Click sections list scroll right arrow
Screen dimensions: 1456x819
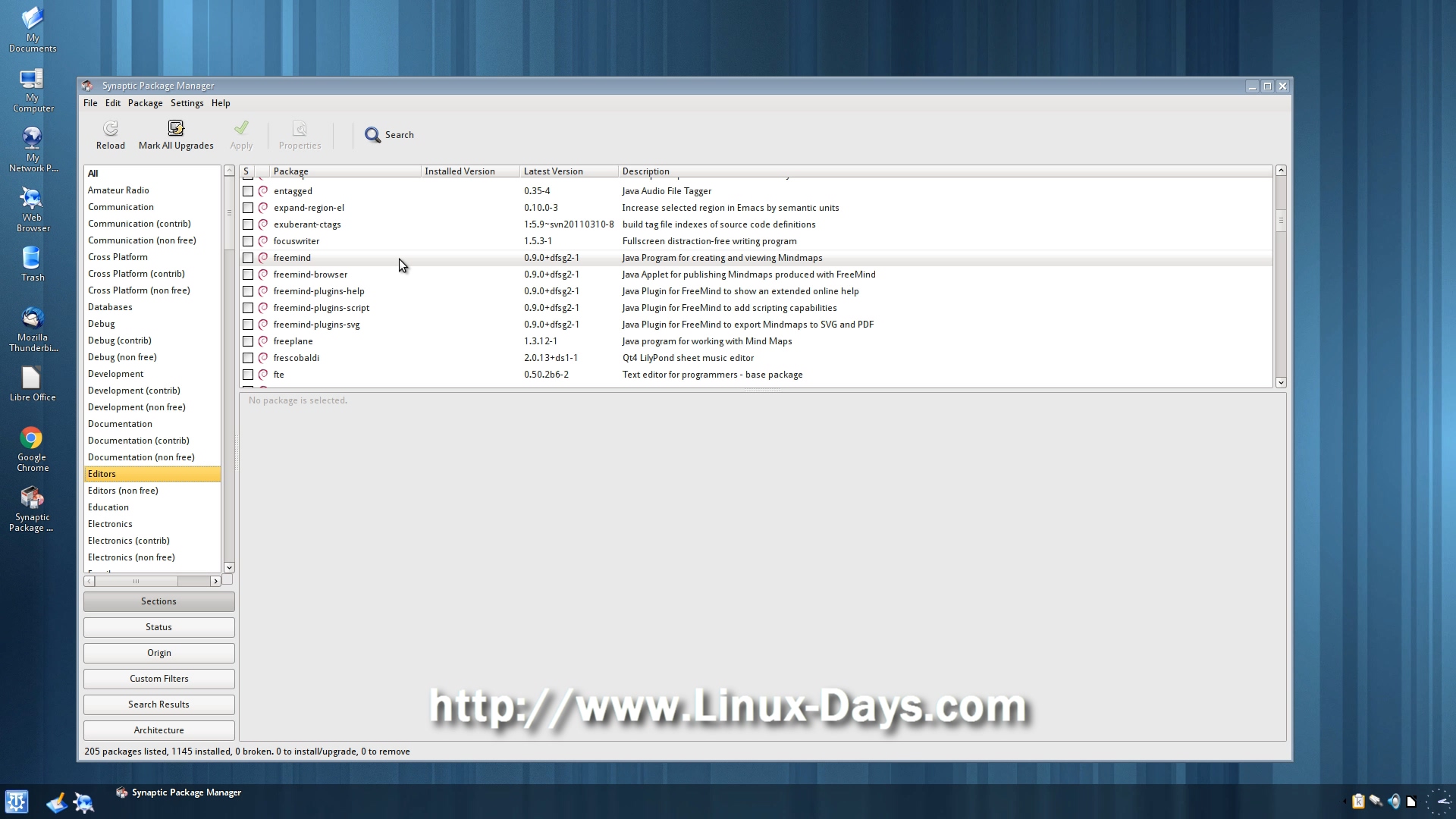[216, 582]
